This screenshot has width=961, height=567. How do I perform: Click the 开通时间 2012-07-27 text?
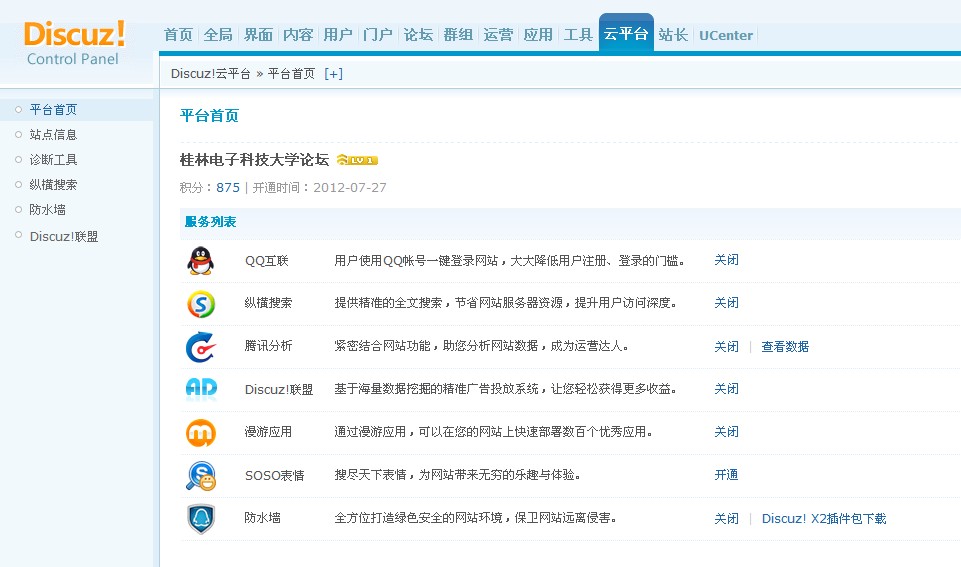click(x=319, y=188)
